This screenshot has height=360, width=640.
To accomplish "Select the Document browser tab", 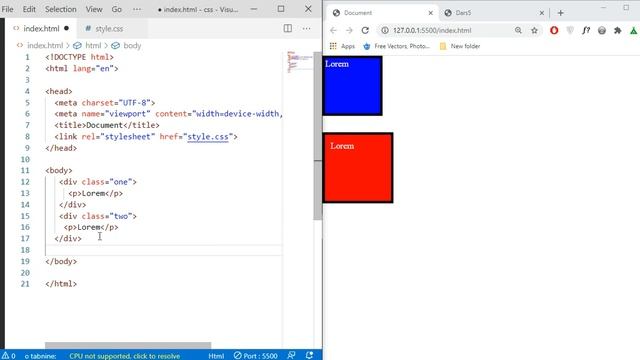I will [x=382, y=13].
